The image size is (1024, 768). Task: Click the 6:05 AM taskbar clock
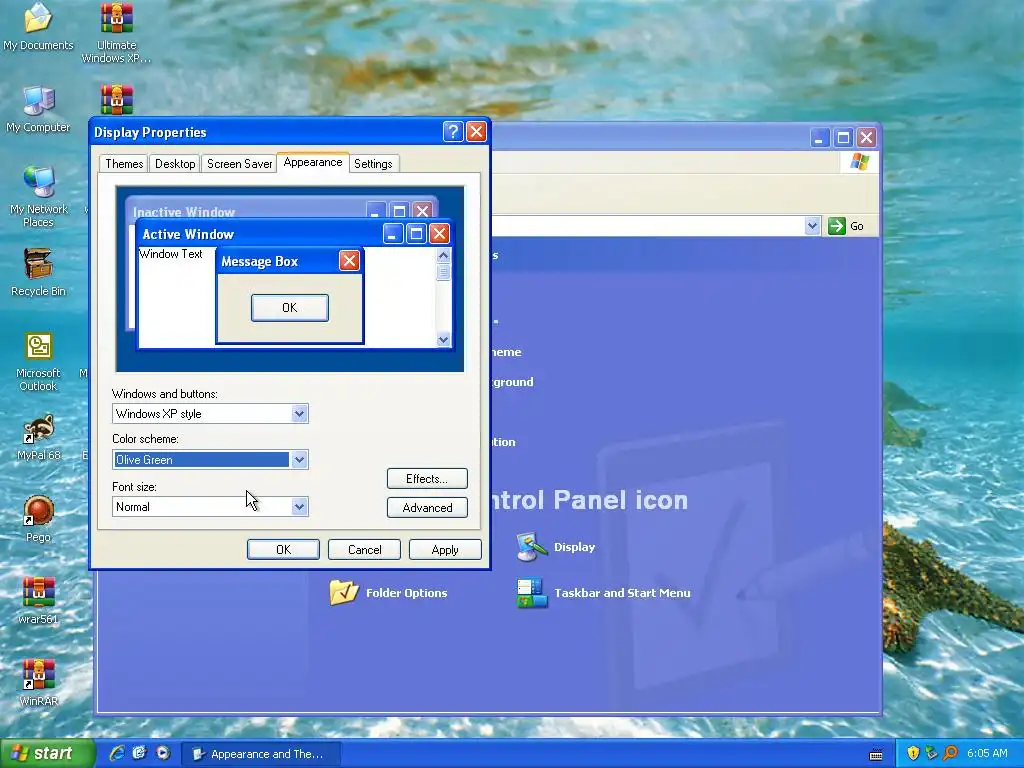[x=987, y=754]
